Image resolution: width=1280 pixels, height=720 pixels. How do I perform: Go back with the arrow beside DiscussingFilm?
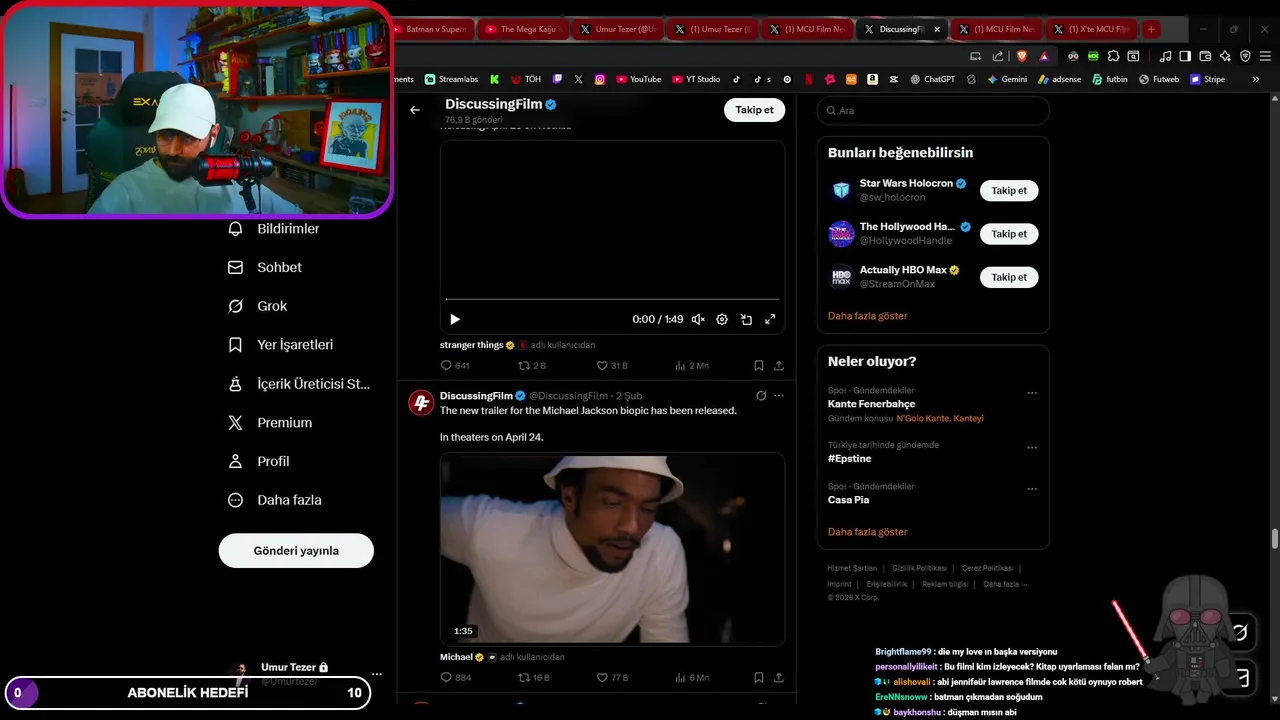(x=415, y=110)
